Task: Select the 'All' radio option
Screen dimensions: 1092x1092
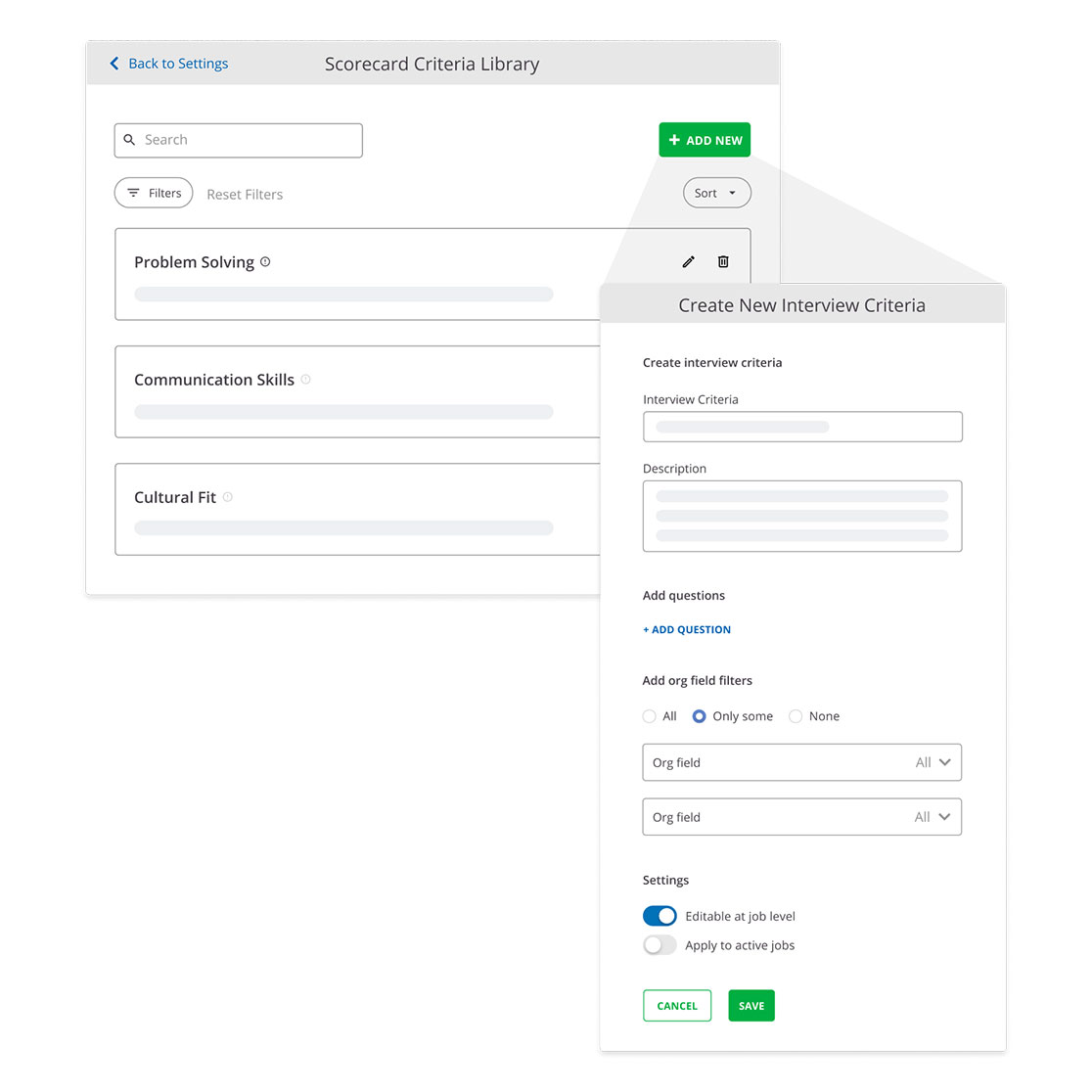Action: [x=649, y=716]
